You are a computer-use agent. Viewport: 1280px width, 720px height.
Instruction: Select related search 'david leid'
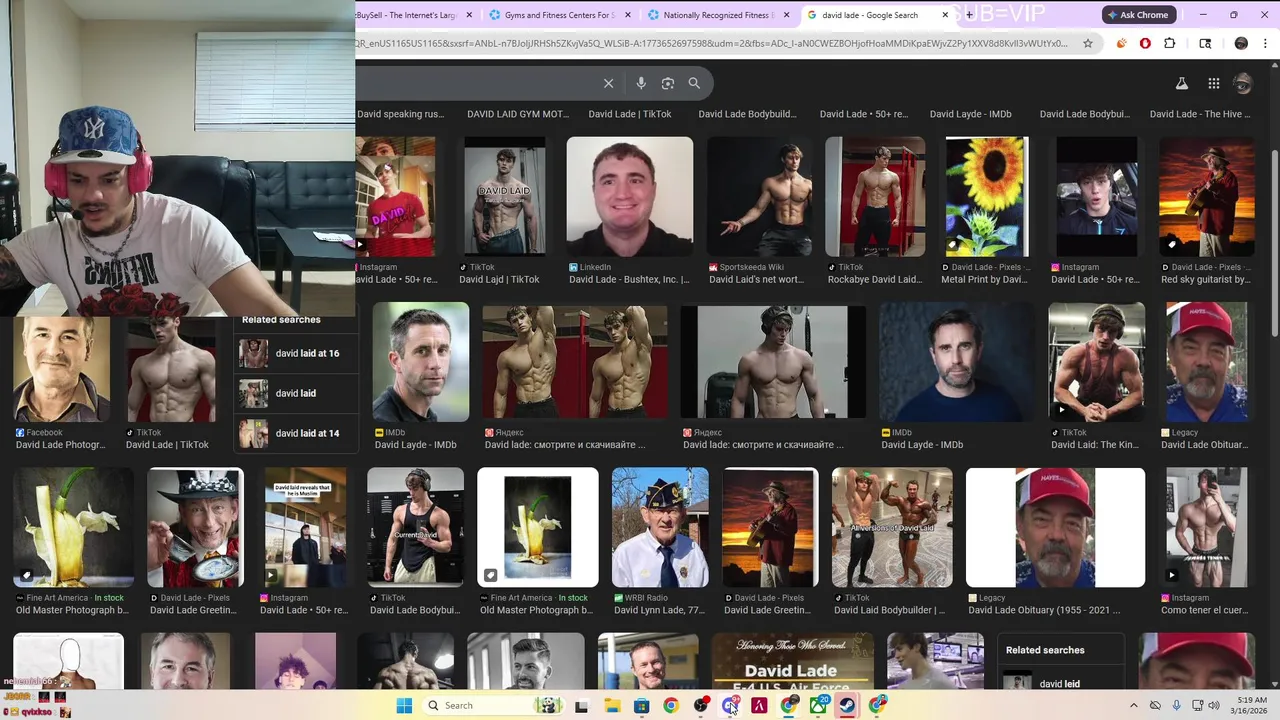1060,684
